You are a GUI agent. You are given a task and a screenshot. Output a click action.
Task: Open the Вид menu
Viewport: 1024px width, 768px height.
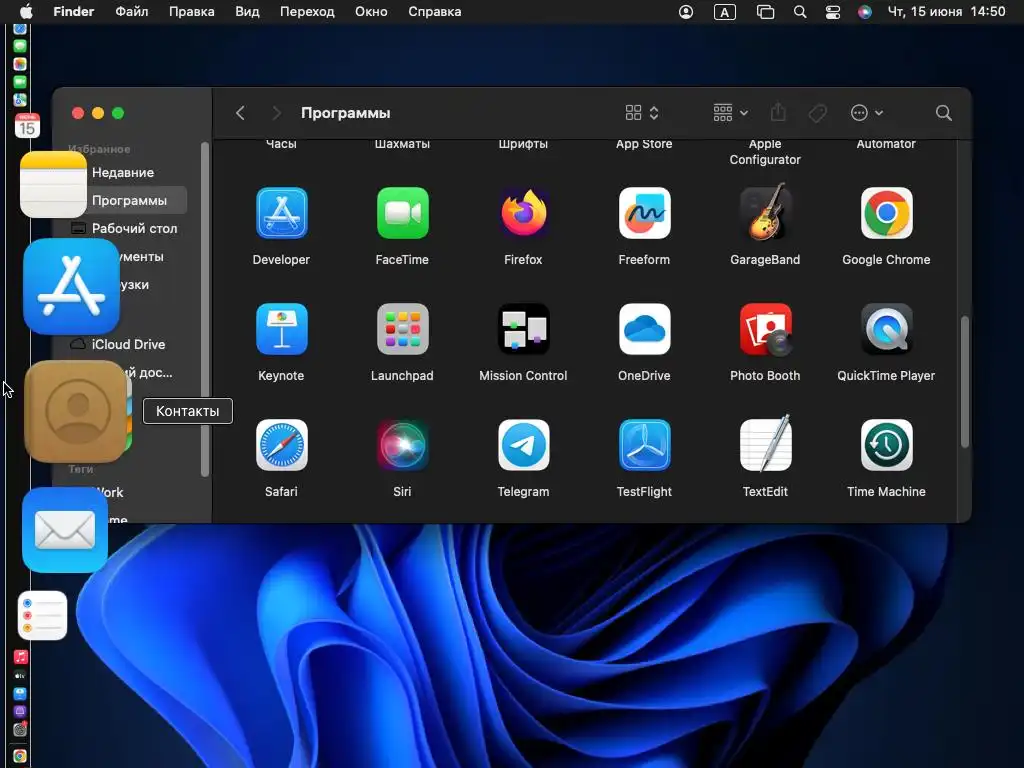tap(247, 12)
